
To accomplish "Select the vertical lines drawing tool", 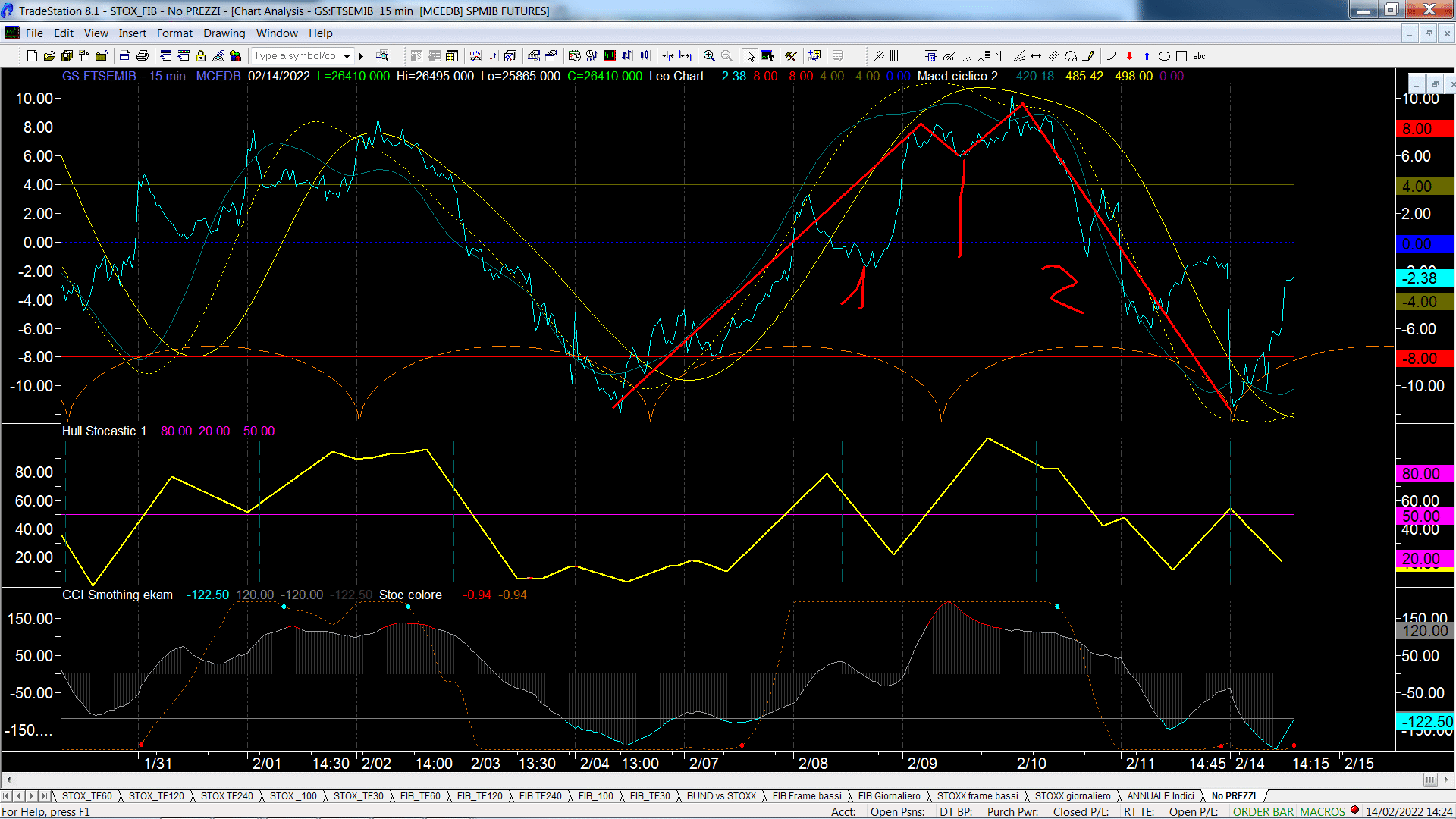I will pos(896,56).
